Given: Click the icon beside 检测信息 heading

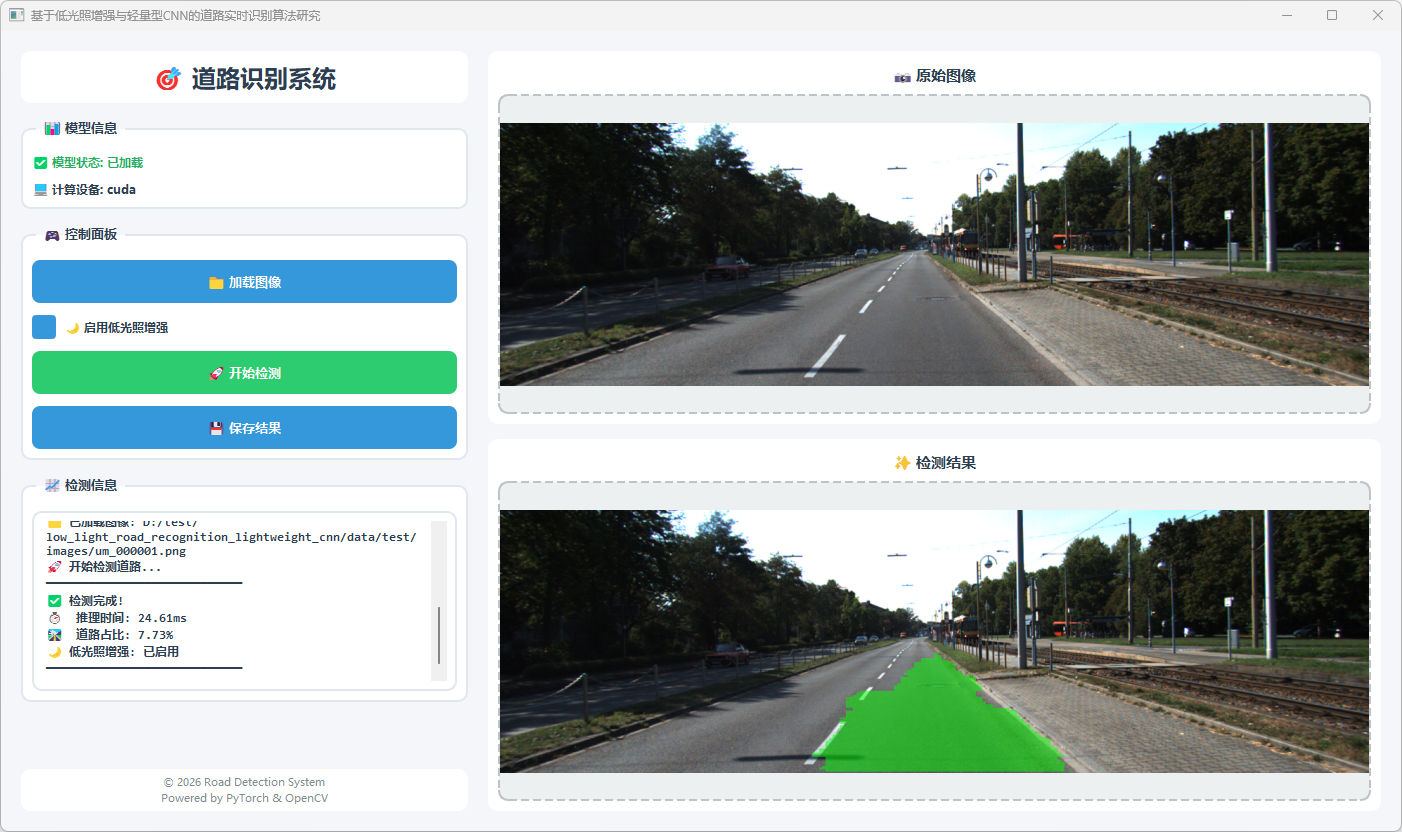Looking at the screenshot, I should [x=52, y=485].
